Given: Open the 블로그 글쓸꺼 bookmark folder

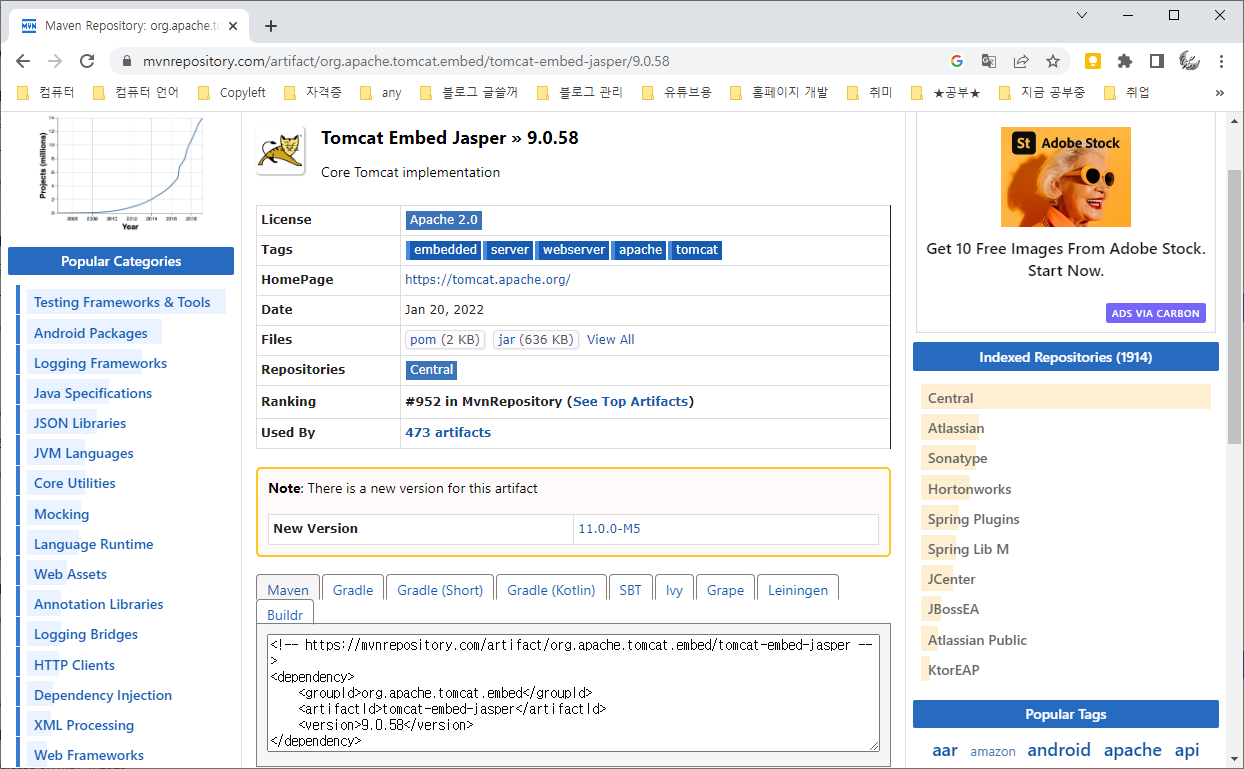Looking at the screenshot, I should tap(468, 92).
